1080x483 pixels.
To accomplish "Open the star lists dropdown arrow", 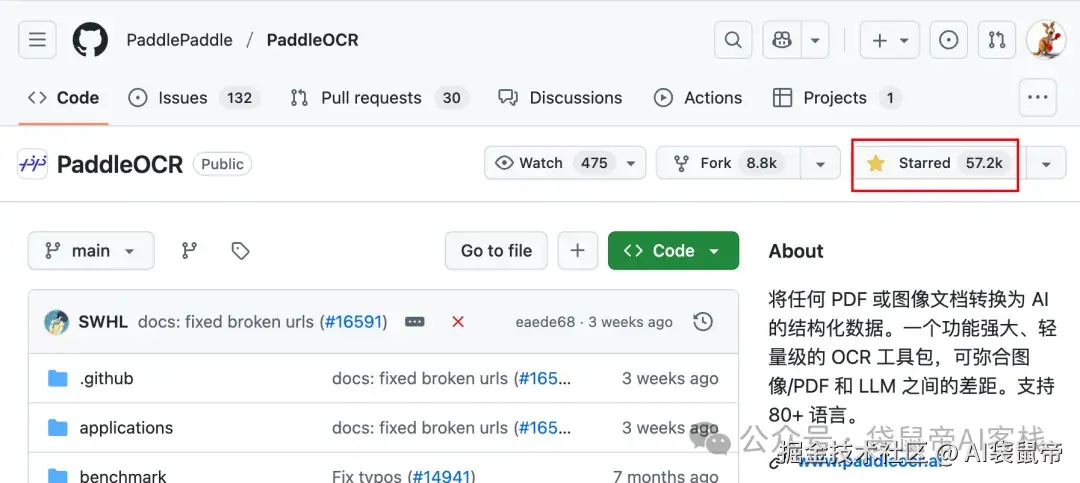I will [1046, 163].
